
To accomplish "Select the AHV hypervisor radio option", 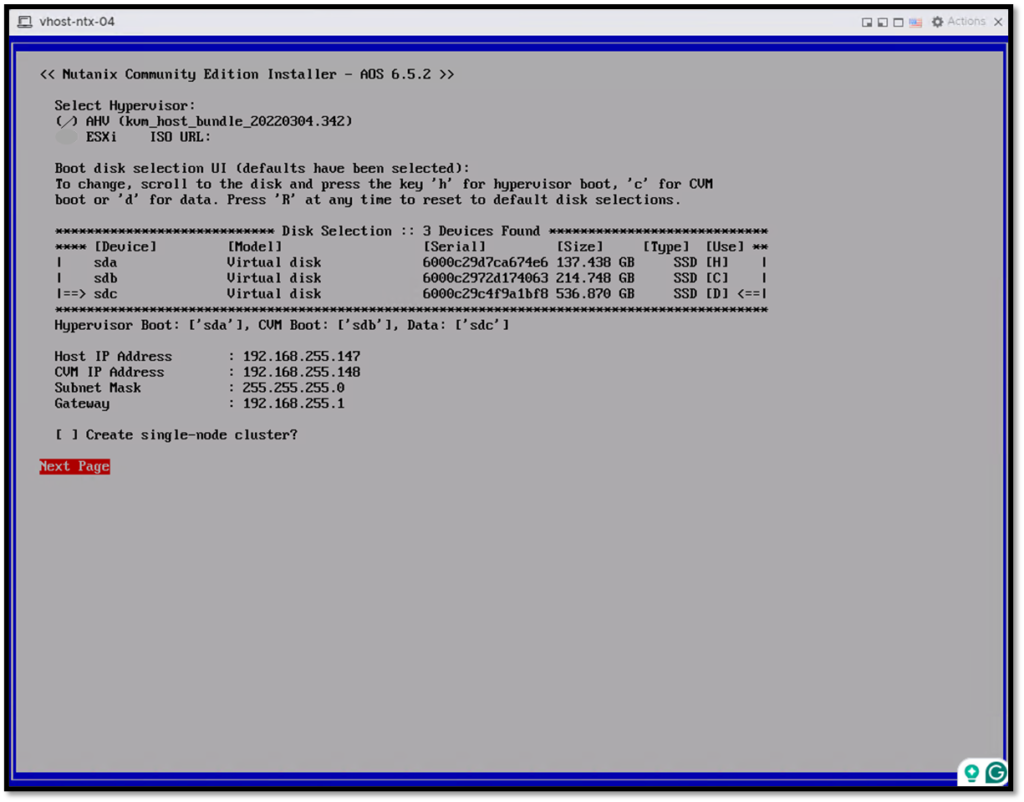I will (x=67, y=121).
